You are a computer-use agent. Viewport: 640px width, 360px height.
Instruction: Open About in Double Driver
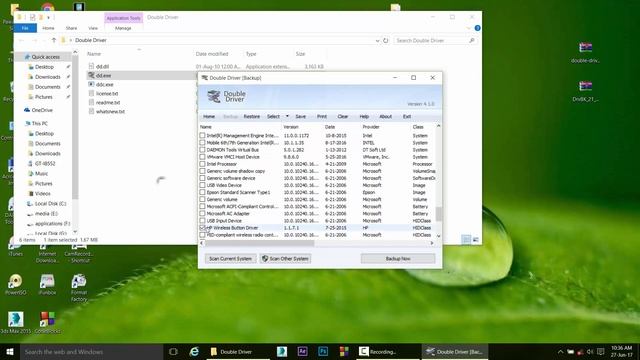coord(385,117)
